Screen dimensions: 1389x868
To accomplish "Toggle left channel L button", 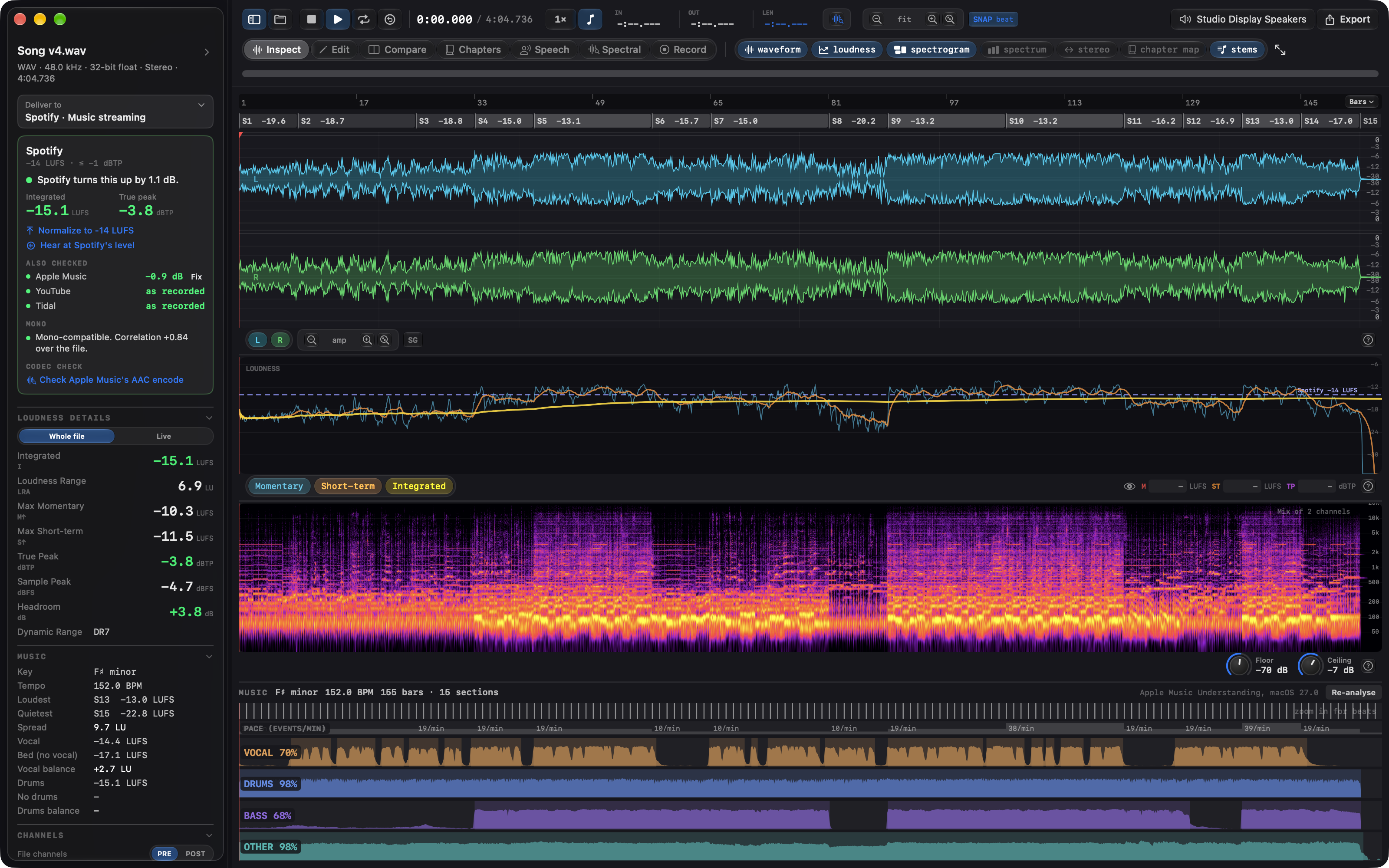I will click(258, 340).
